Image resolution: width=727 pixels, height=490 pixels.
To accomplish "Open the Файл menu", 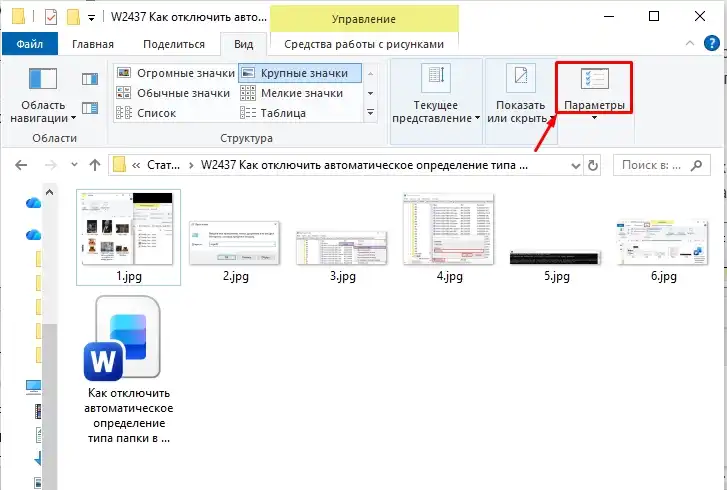I will point(30,44).
